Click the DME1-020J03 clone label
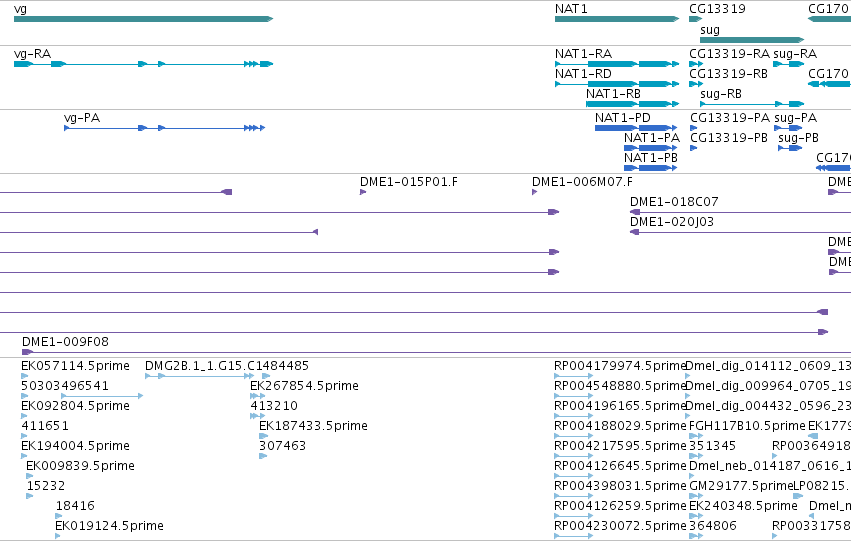The width and height of the screenshot is (851, 541). tap(672, 222)
